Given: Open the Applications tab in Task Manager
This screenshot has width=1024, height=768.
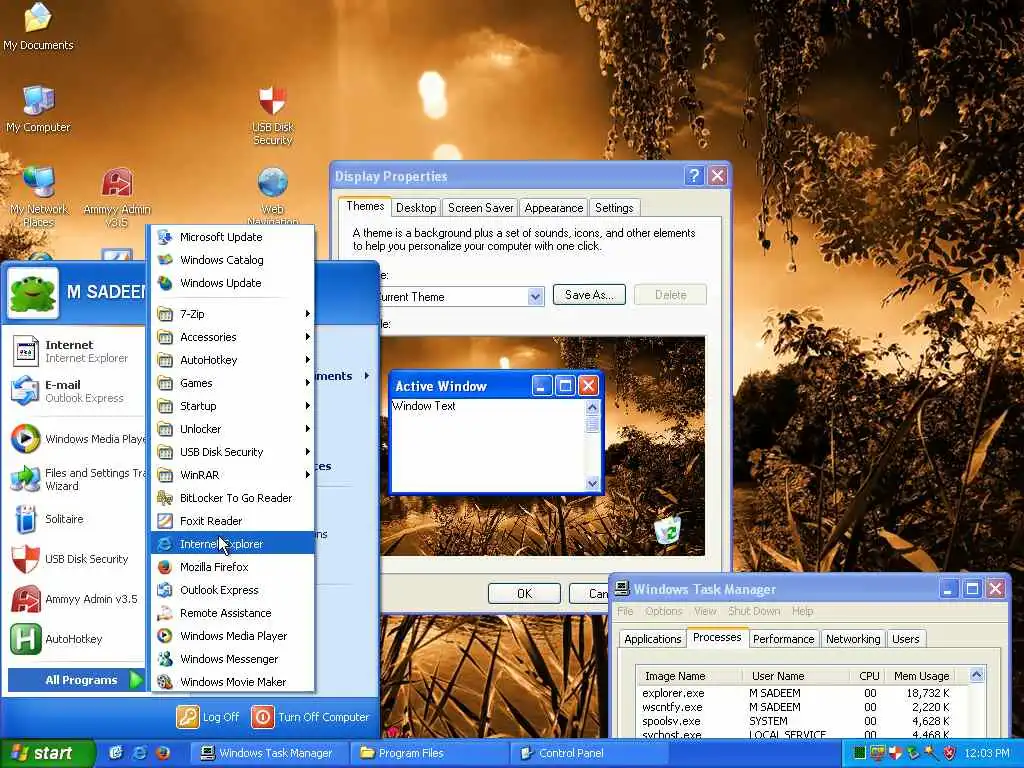Looking at the screenshot, I should [652, 639].
